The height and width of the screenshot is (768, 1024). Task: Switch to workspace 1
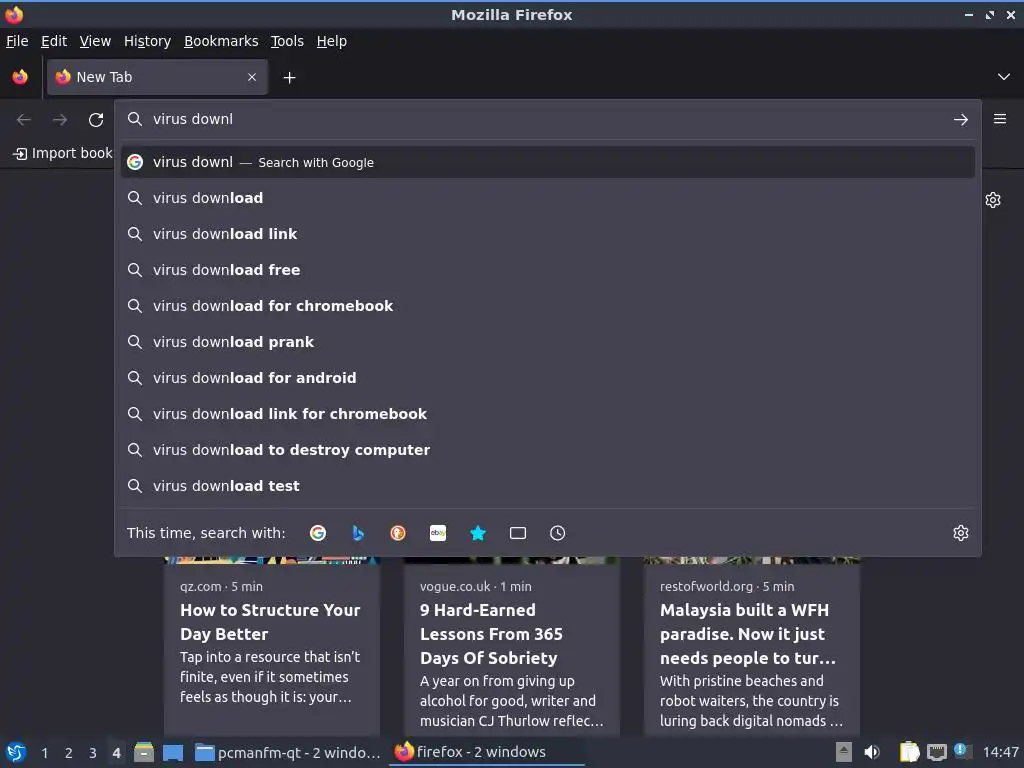tap(44, 753)
